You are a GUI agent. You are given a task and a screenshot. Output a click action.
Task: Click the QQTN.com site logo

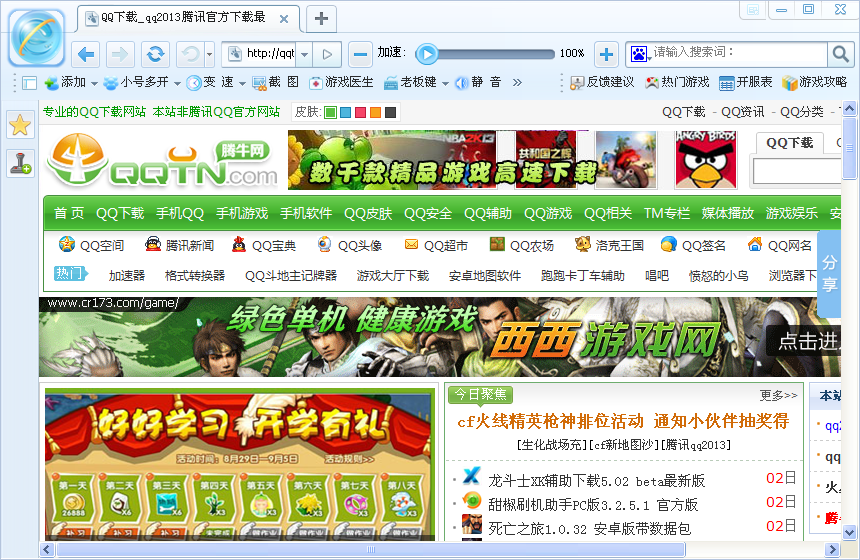coord(162,160)
